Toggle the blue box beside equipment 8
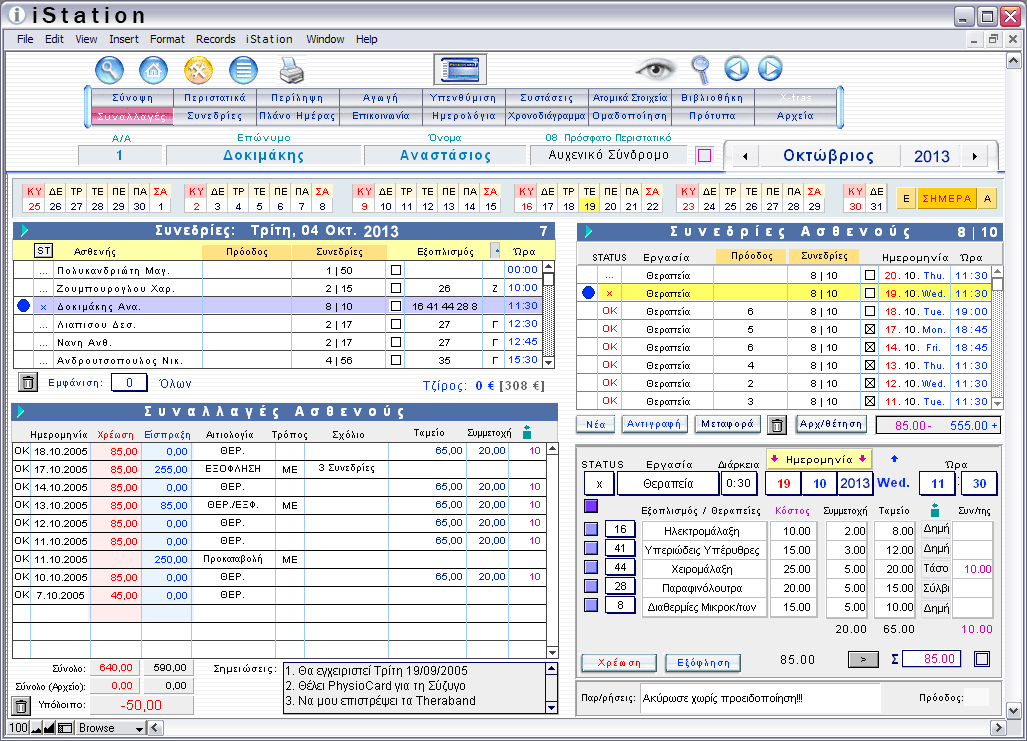The width and height of the screenshot is (1027, 741). (591, 605)
